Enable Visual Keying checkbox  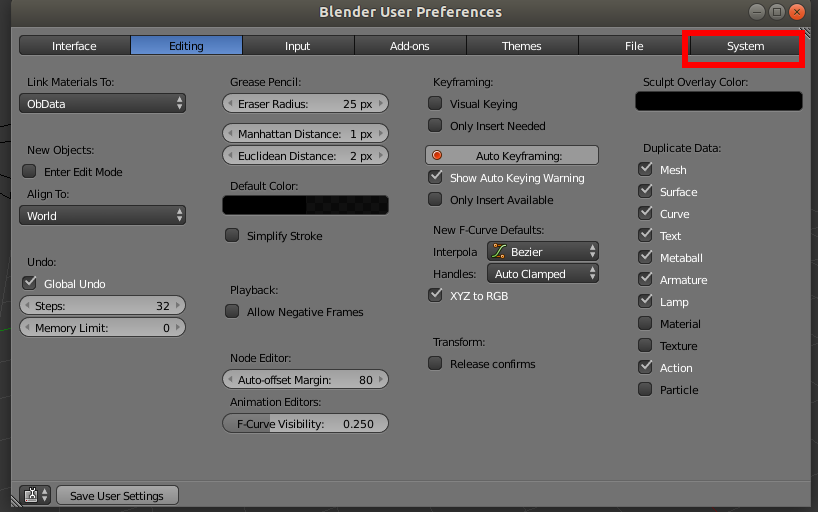[435, 103]
